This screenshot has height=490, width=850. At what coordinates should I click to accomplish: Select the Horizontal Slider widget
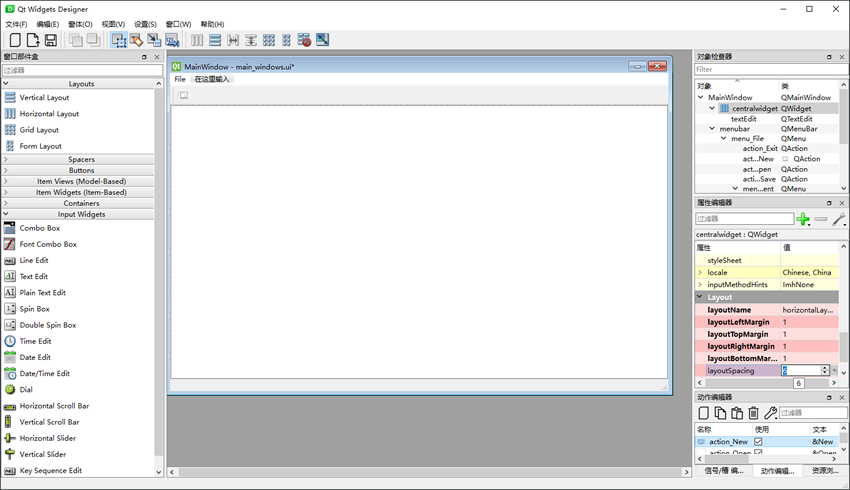click(x=48, y=439)
